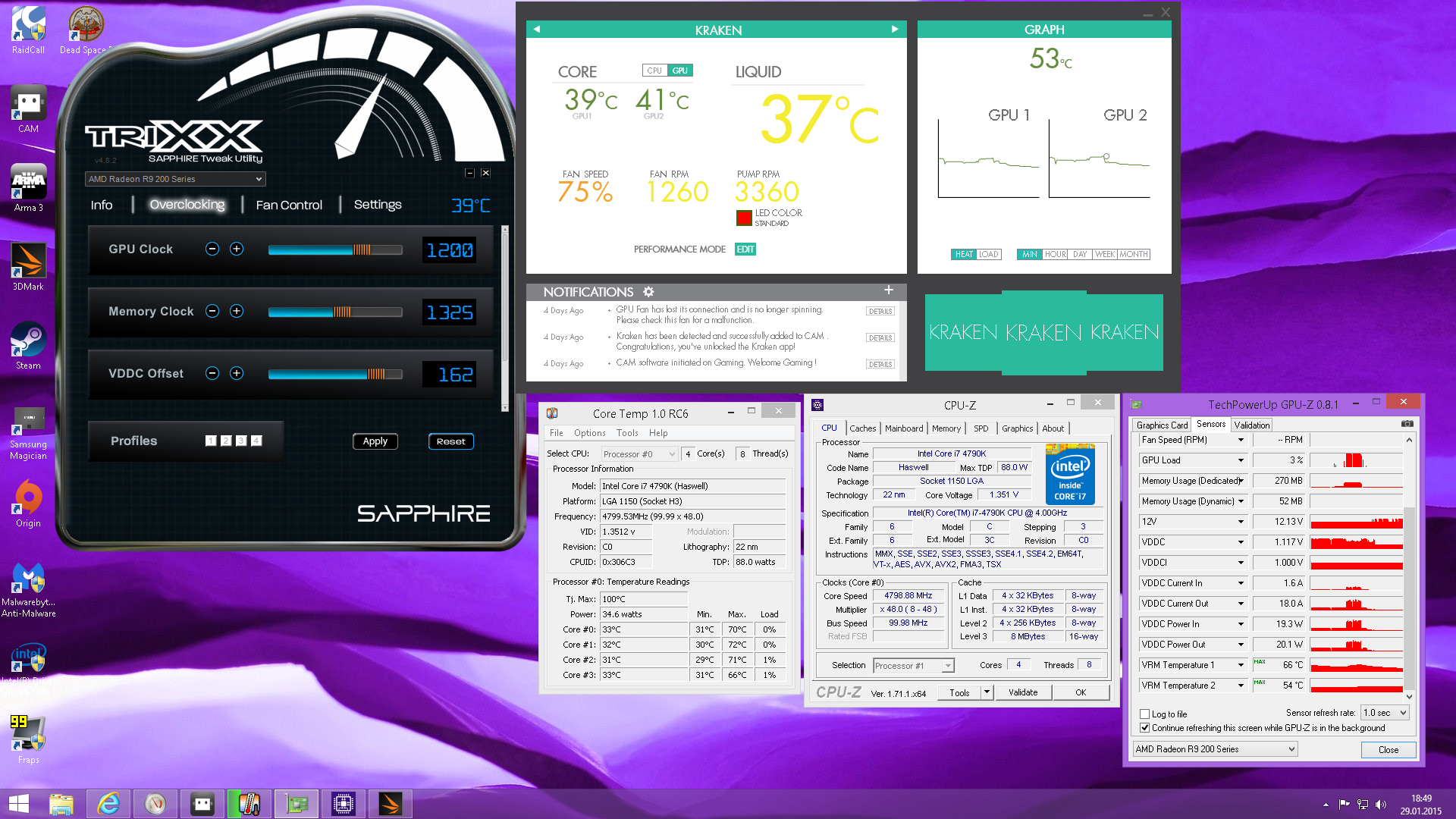Click TRIXX overclocking panel scrollbar
Image resolution: width=1456 pixels, height=819 pixels.
[504, 318]
